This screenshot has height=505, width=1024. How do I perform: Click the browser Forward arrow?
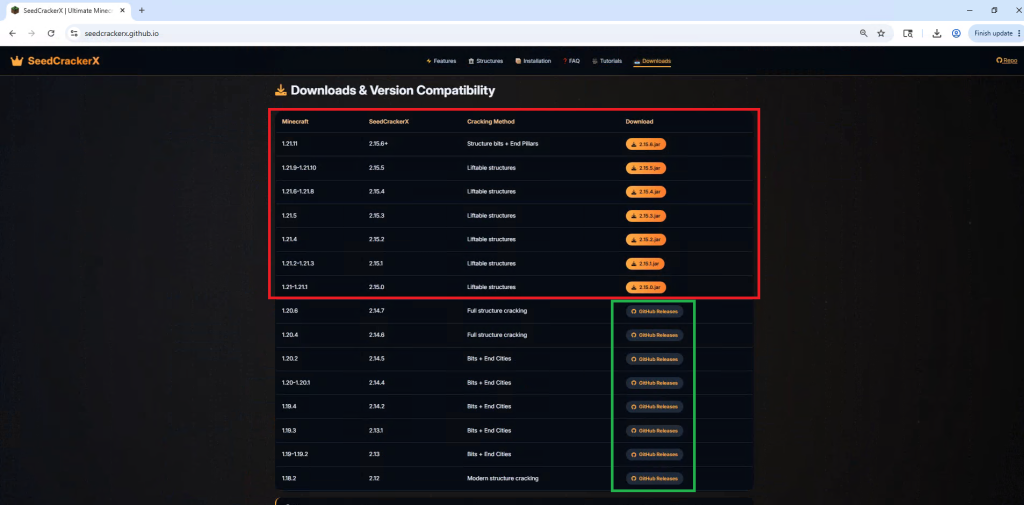tap(31, 33)
